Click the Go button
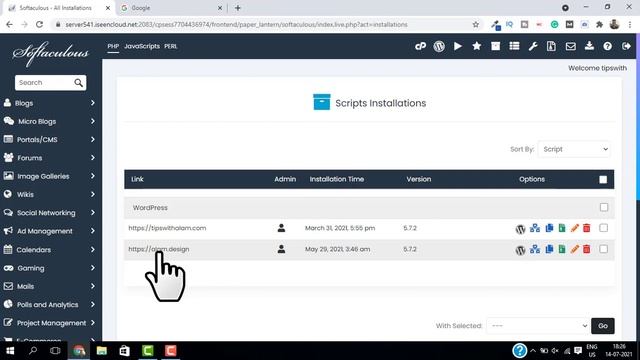 [602, 326]
